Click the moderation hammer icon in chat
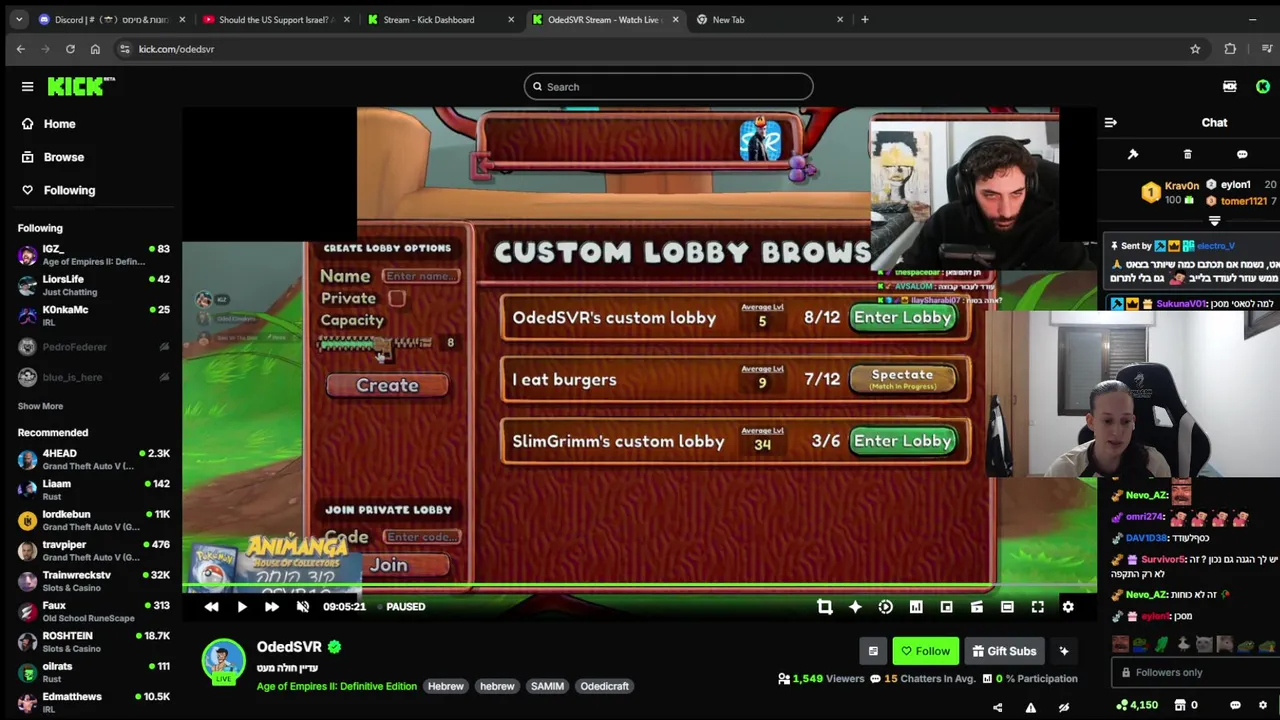Image resolution: width=1280 pixels, height=720 pixels. coord(1133,155)
